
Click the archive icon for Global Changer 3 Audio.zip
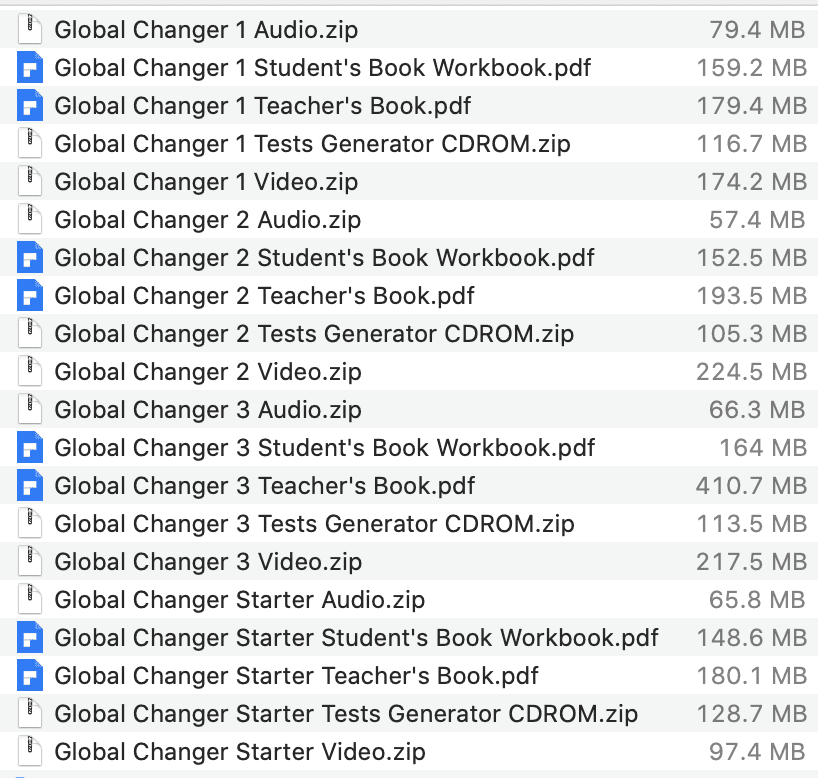pyautogui.click(x=32, y=409)
